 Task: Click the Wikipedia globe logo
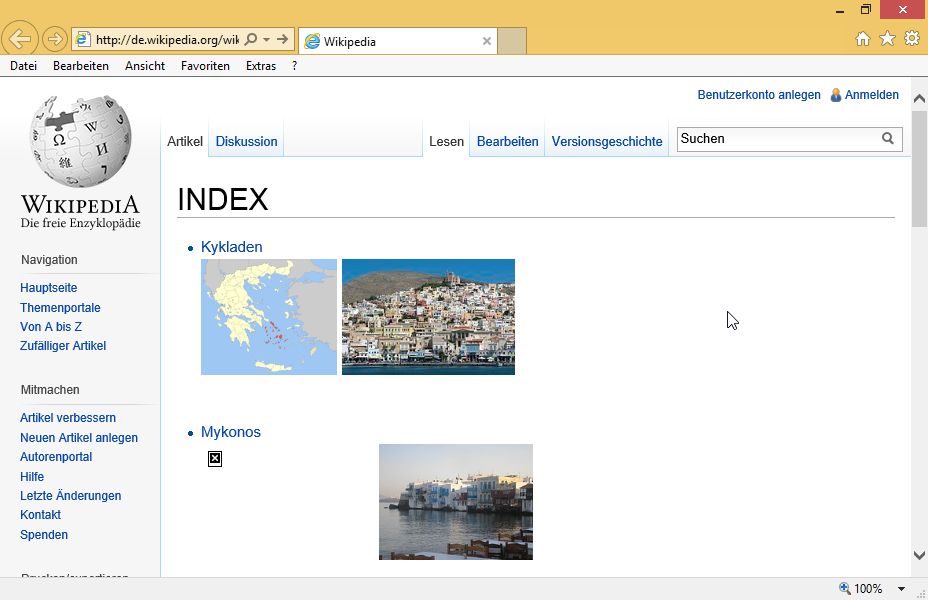(x=80, y=141)
